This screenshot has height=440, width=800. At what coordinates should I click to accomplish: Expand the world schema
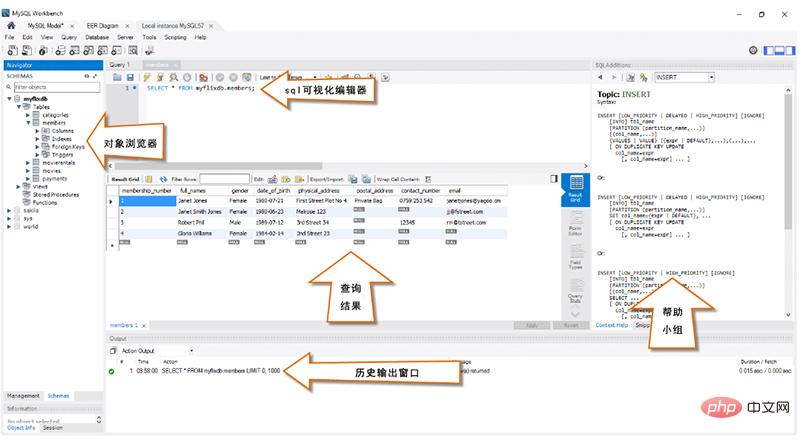9,226
